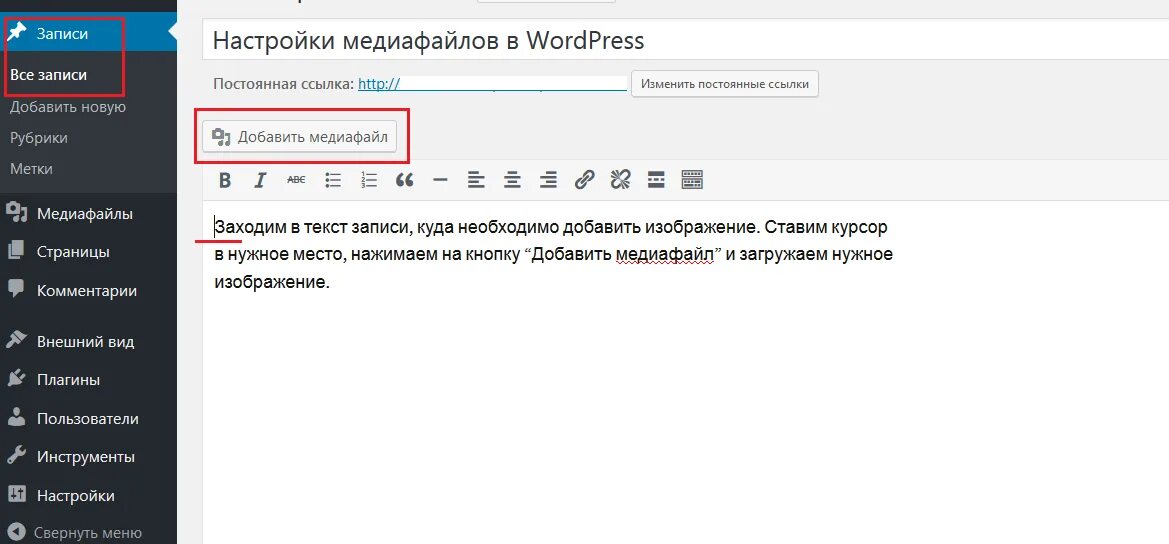Toggle bold formatting in editor toolbar

tap(224, 180)
